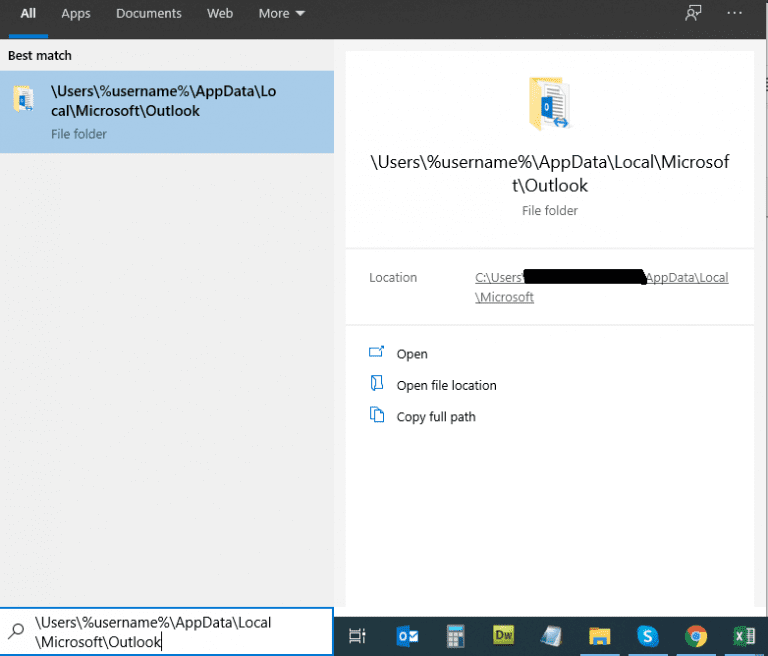Screen dimensions: 768x656
Task: Launch Excel from the taskbar
Action: [x=744, y=636]
